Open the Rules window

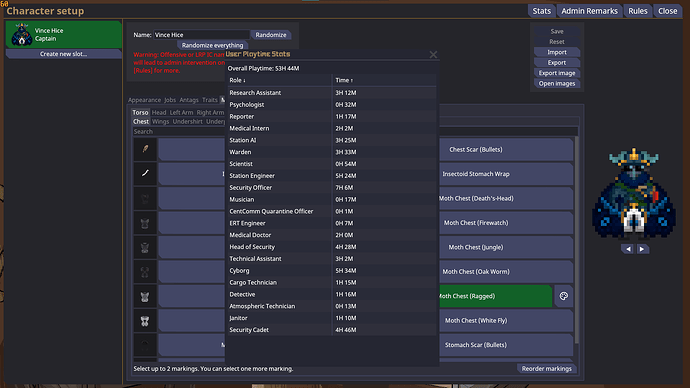[638, 11]
